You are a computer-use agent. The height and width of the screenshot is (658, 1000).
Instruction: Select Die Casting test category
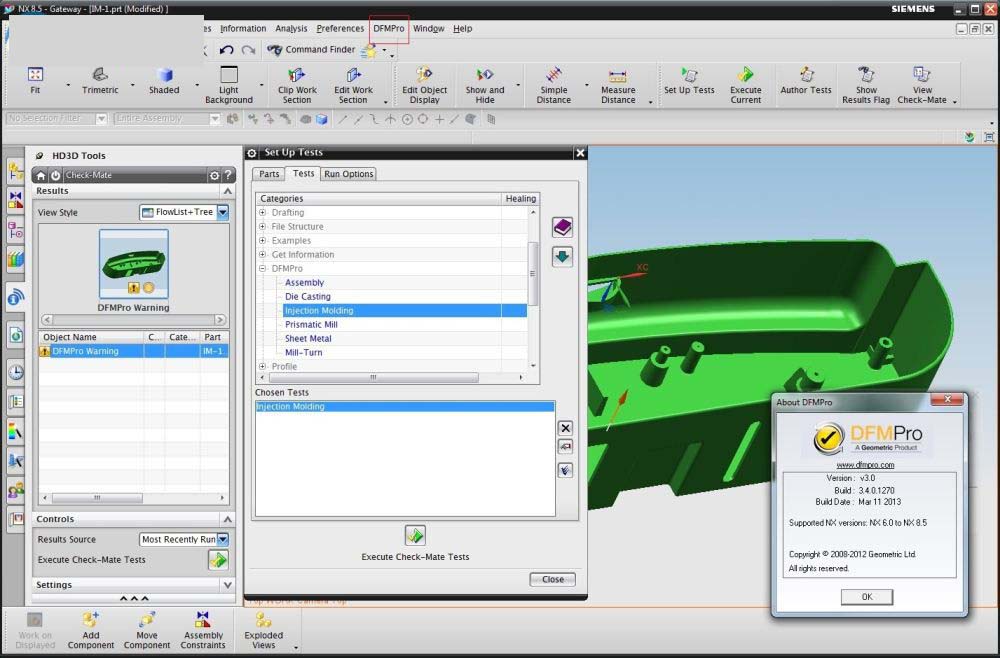(x=308, y=296)
